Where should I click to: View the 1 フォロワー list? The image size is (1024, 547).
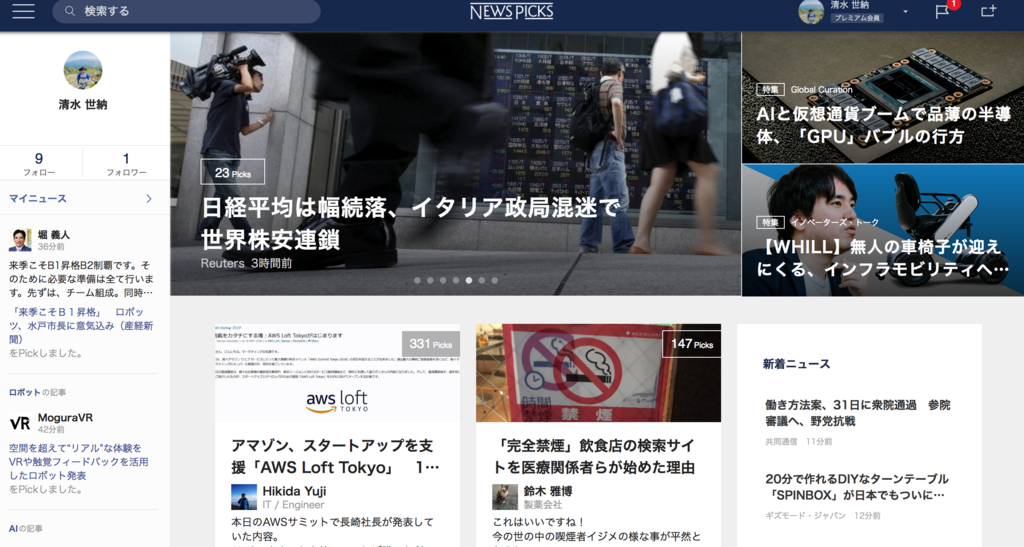point(126,163)
